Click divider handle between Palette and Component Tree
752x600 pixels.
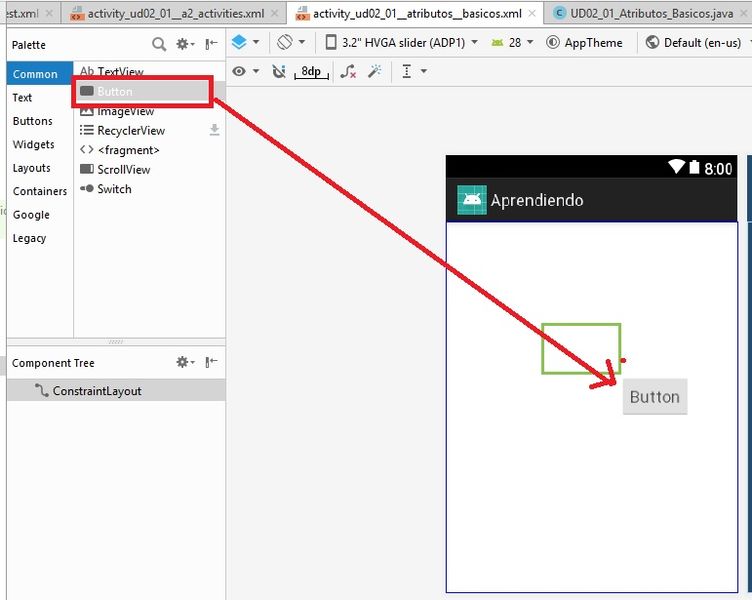point(116,342)
